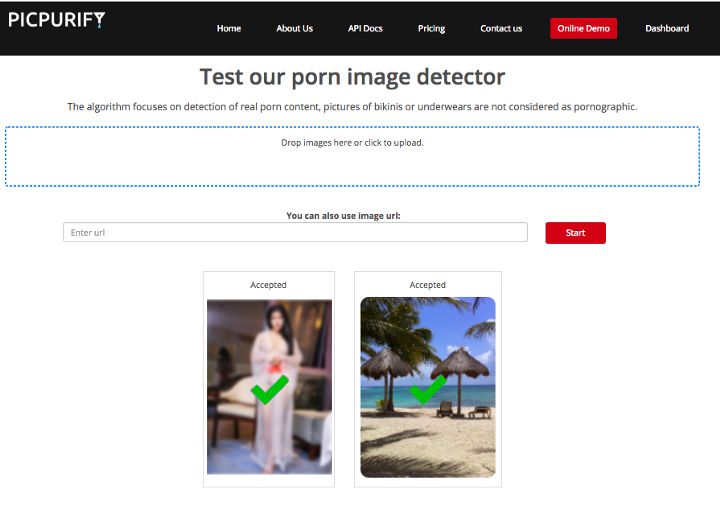The height and width of the screenshot is (530, 720).
Task: Click the drop images upload area
Action: point(352,156)
